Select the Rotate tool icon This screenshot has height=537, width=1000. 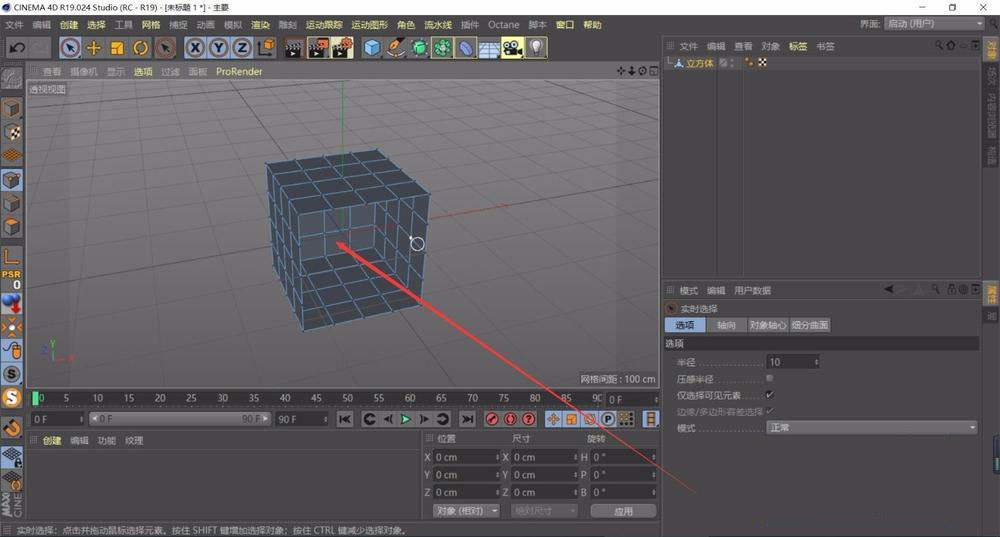[x=141, y=48]
